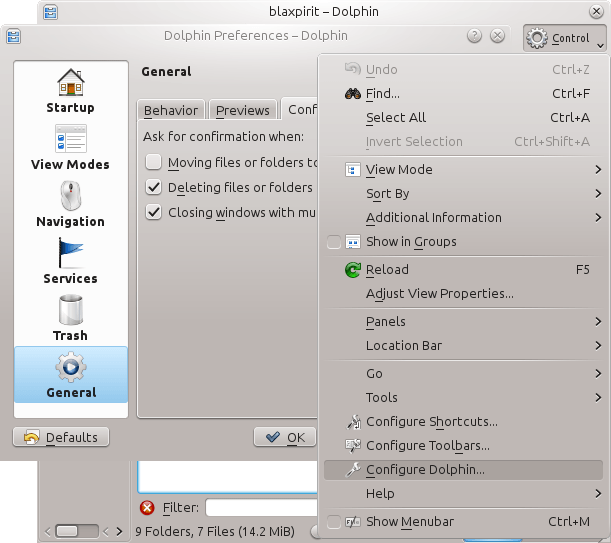The image size is (611, 543).
Task: Click the General page heading
Action: [166, 72]
